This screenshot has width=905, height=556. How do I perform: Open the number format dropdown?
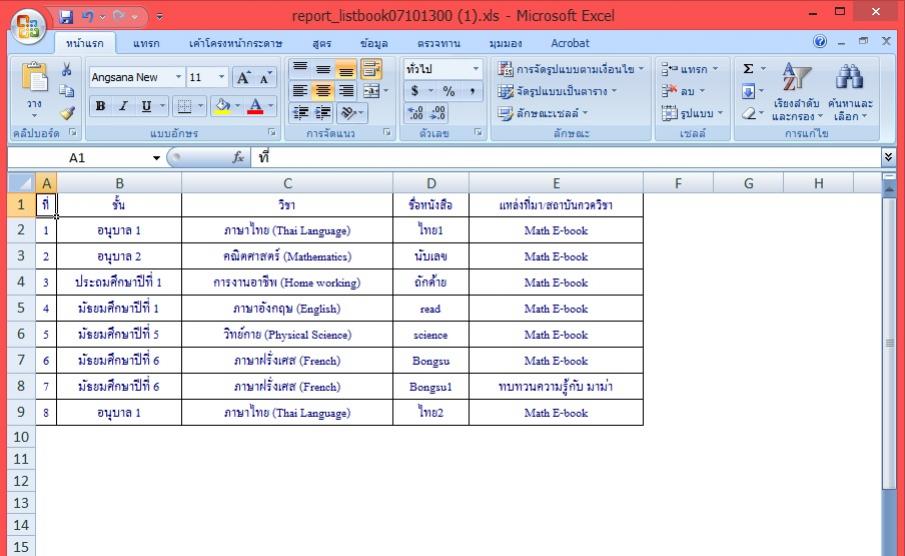[x=476, y=69]
